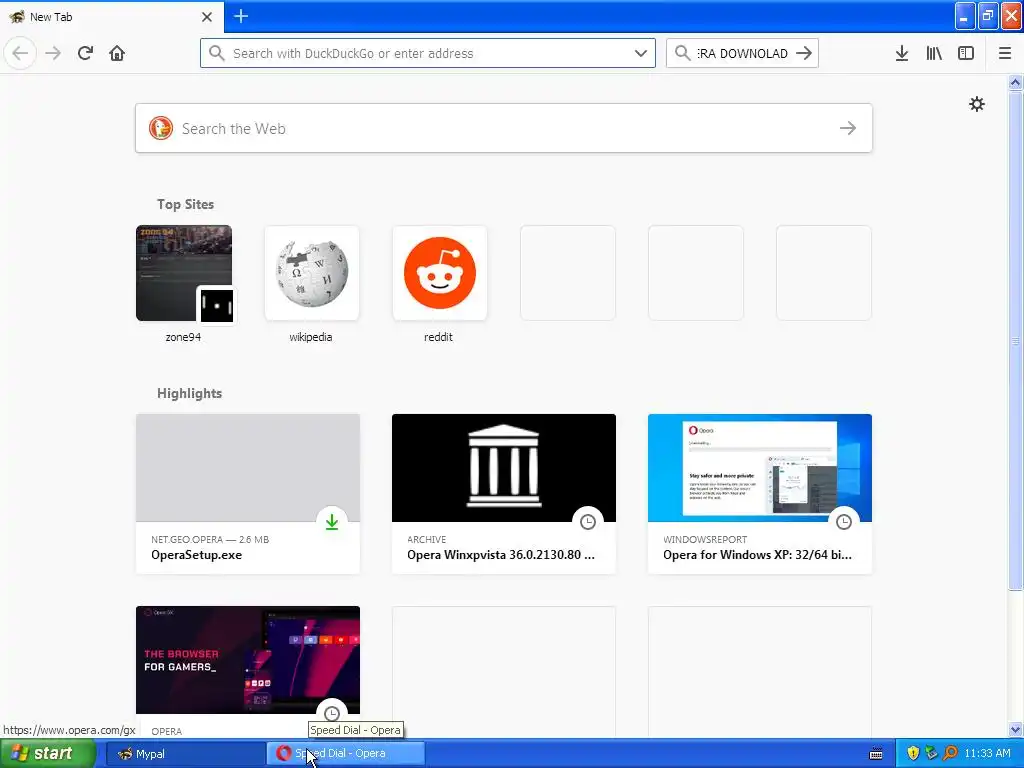Screen dimensions: 1024x768
Task: Click the on-screen keyboard tray icon
Action: coord(876,754)
